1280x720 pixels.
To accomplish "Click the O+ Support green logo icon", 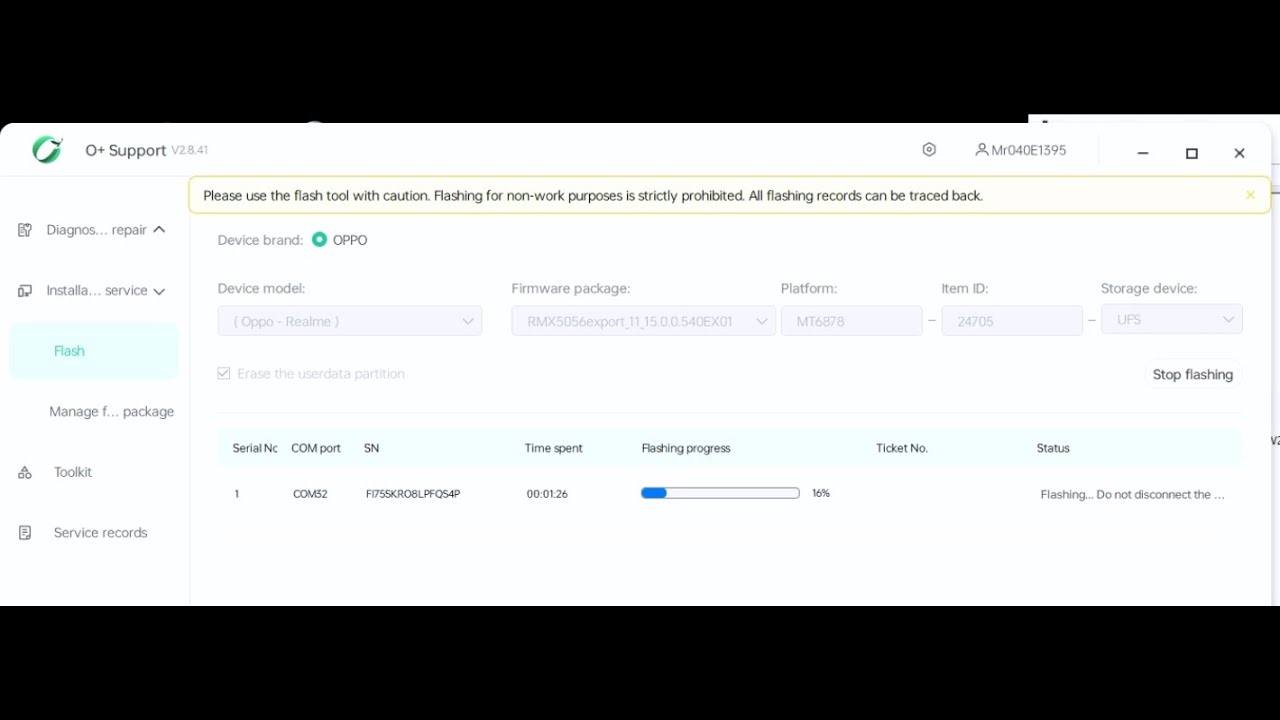I will click(47, 150).
